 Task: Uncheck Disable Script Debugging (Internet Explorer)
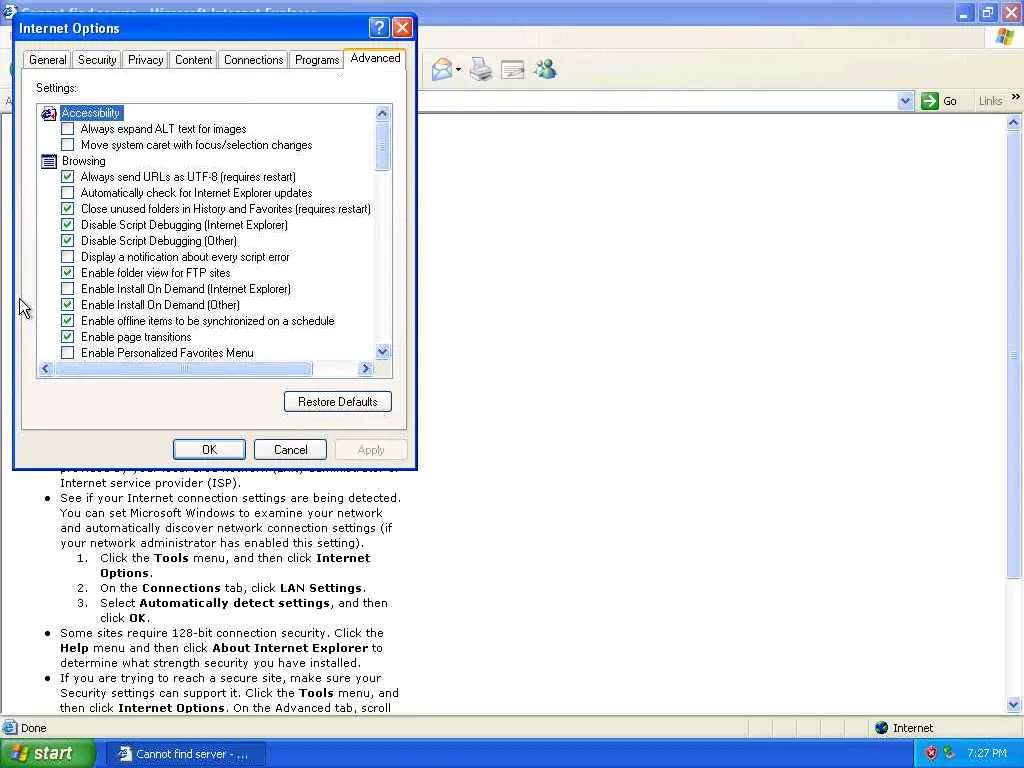[67, 225]
